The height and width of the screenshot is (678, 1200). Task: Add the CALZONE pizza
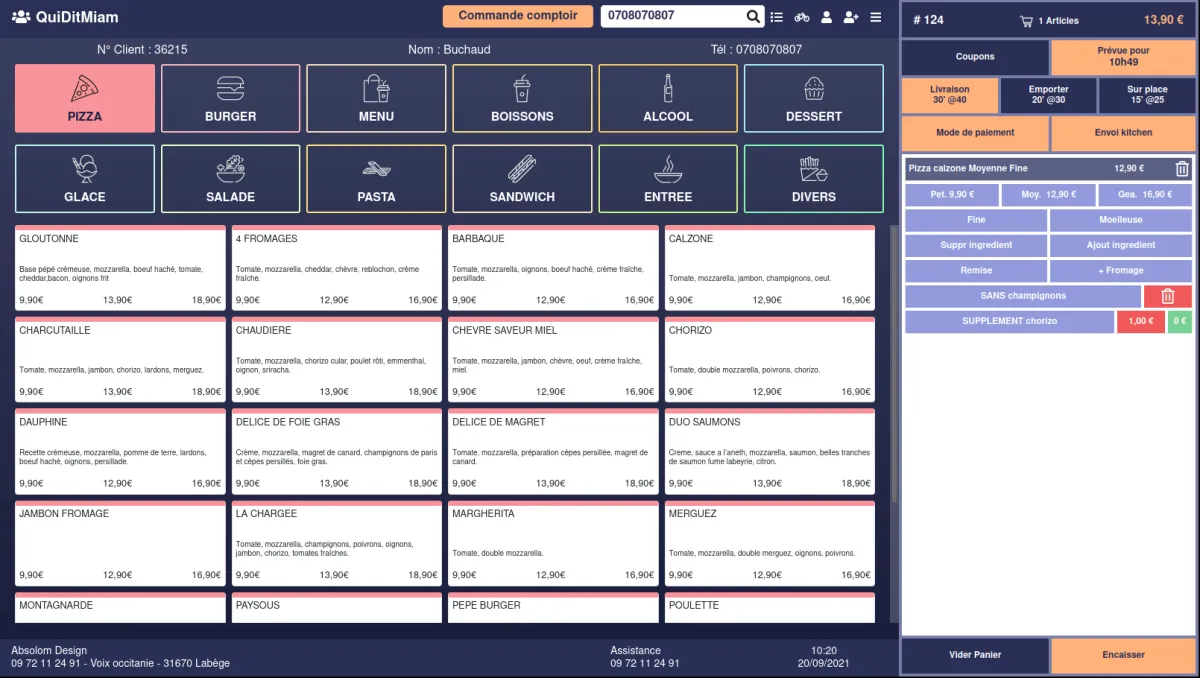[770, 268]
